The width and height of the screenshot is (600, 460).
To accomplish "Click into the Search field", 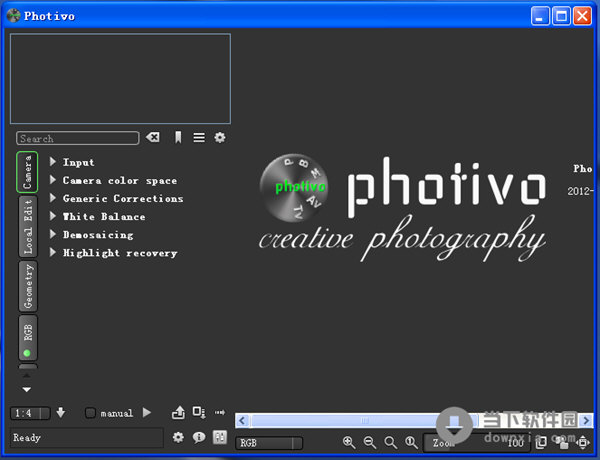I will click(78, 138).
